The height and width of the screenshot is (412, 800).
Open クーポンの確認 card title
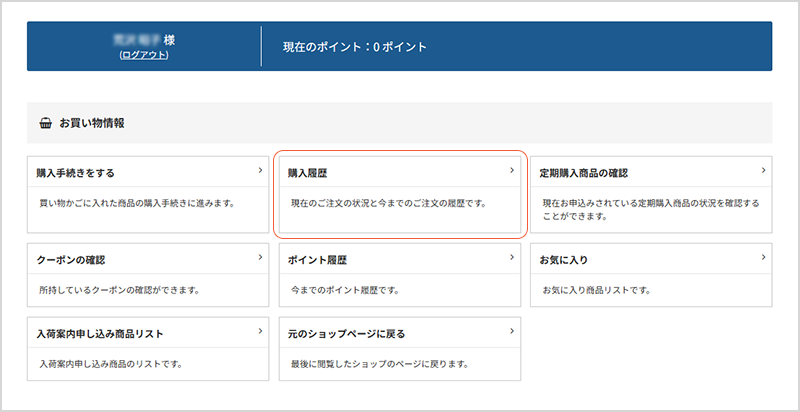[71, 260]
